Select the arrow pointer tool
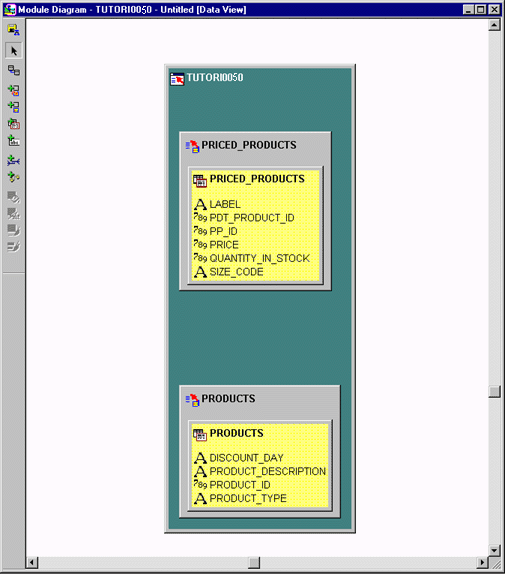The image size is (505, 574). click(14, 51)
